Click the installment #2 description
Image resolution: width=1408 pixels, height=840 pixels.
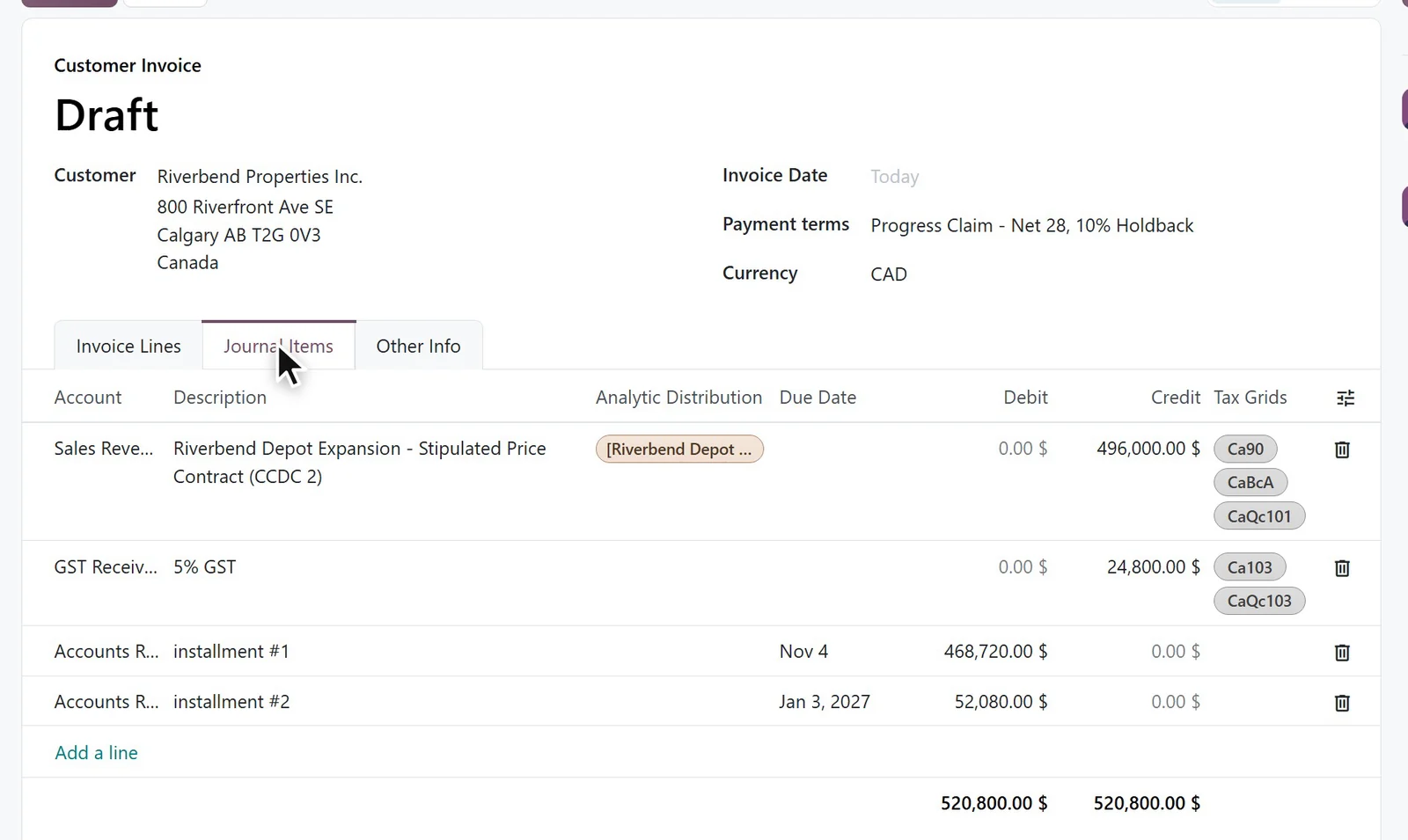[x=231, y=702]
